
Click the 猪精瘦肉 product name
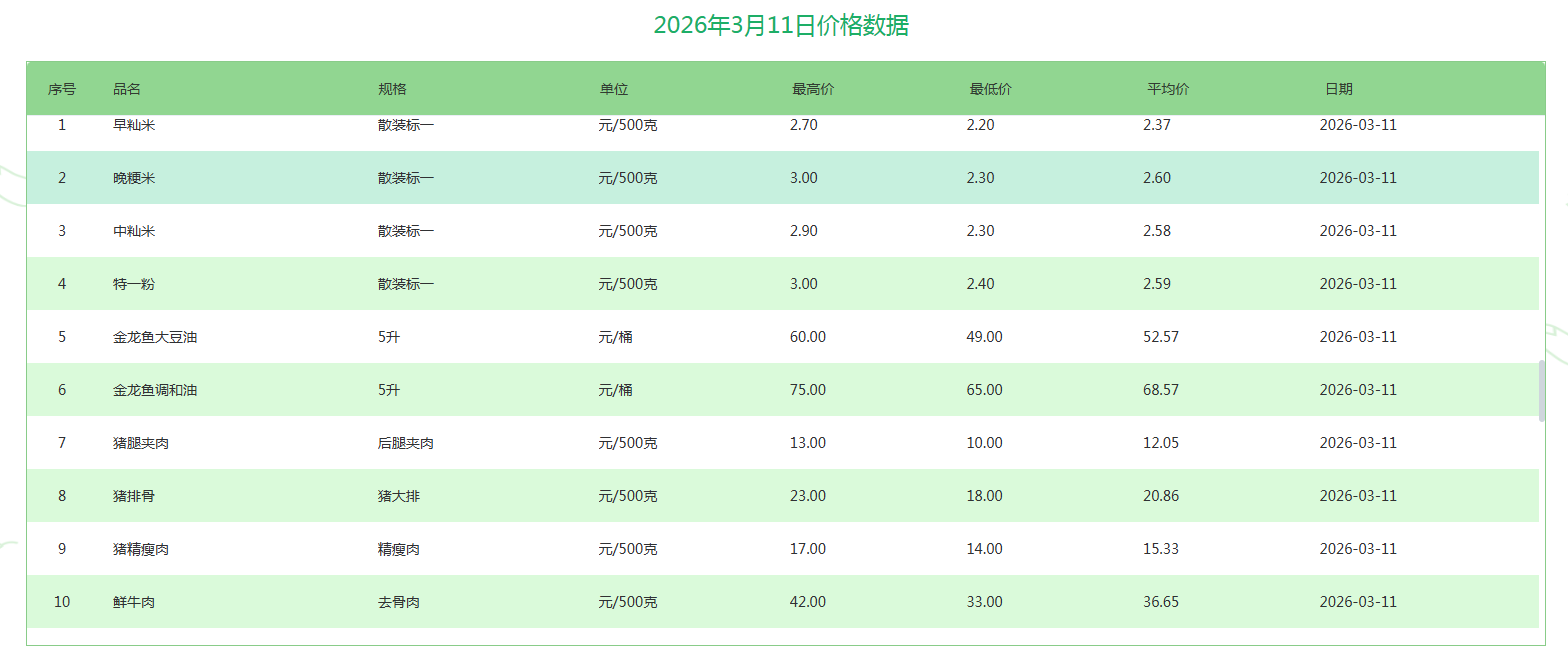pos(141,549)
